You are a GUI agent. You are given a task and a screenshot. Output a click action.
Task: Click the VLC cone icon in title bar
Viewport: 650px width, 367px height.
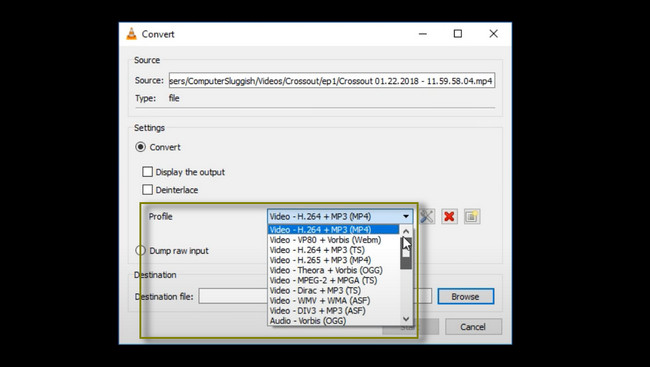click(x=131, y=34)
